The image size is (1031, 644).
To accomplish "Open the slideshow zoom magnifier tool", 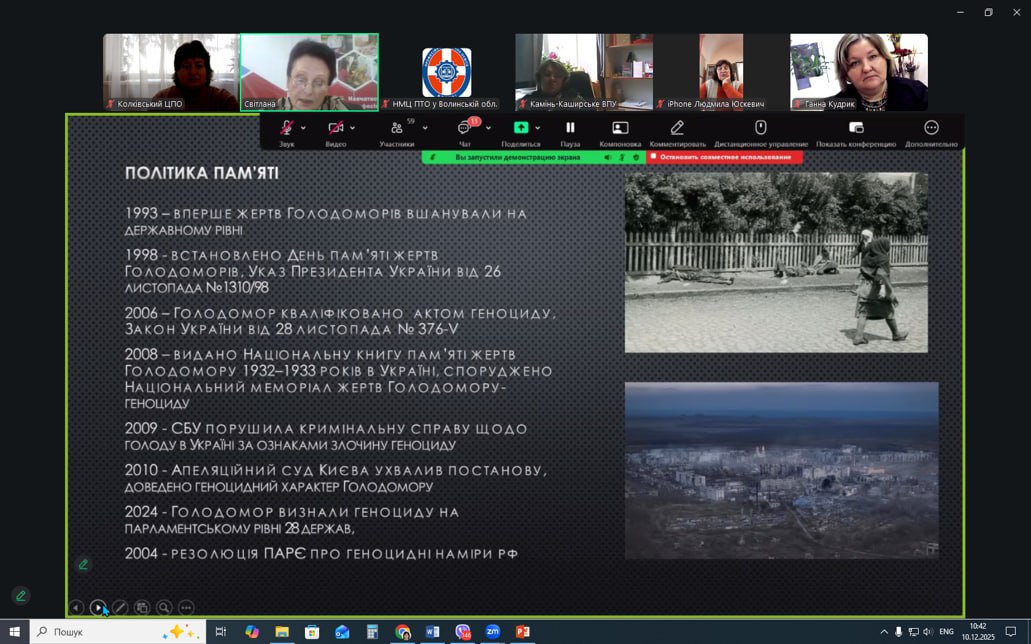I will point(164,607).
